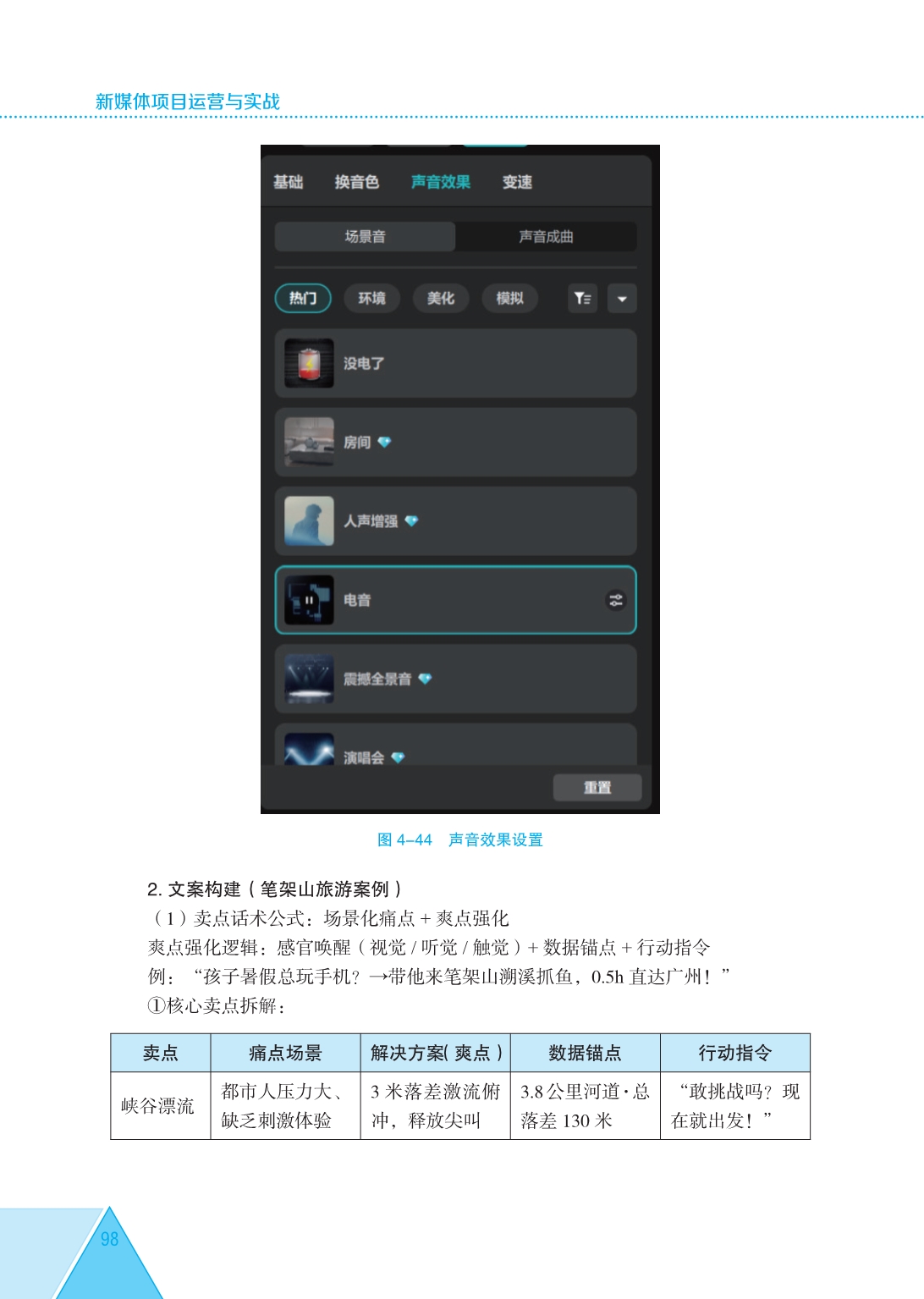Open the filter sort icon
The image size is (924, 1299).
[x=582, y=298]
